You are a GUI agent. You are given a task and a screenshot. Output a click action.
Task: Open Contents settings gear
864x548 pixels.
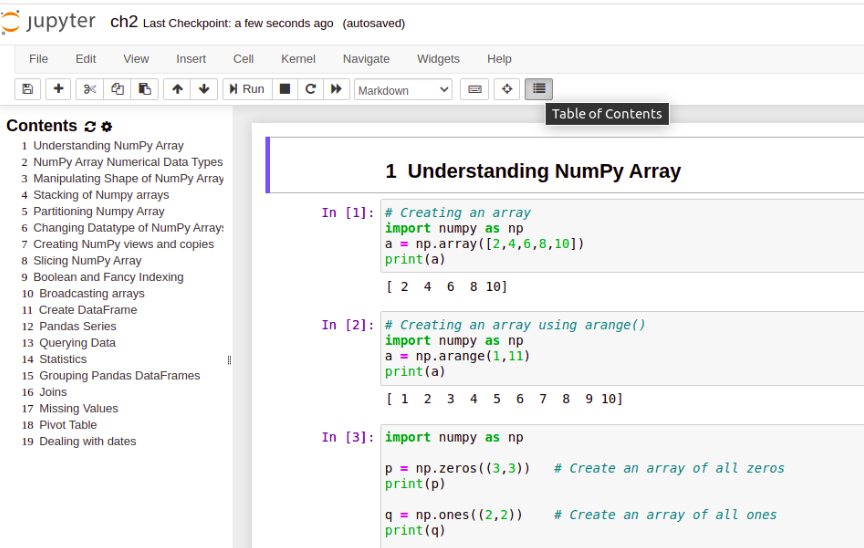tap(107, 127)
